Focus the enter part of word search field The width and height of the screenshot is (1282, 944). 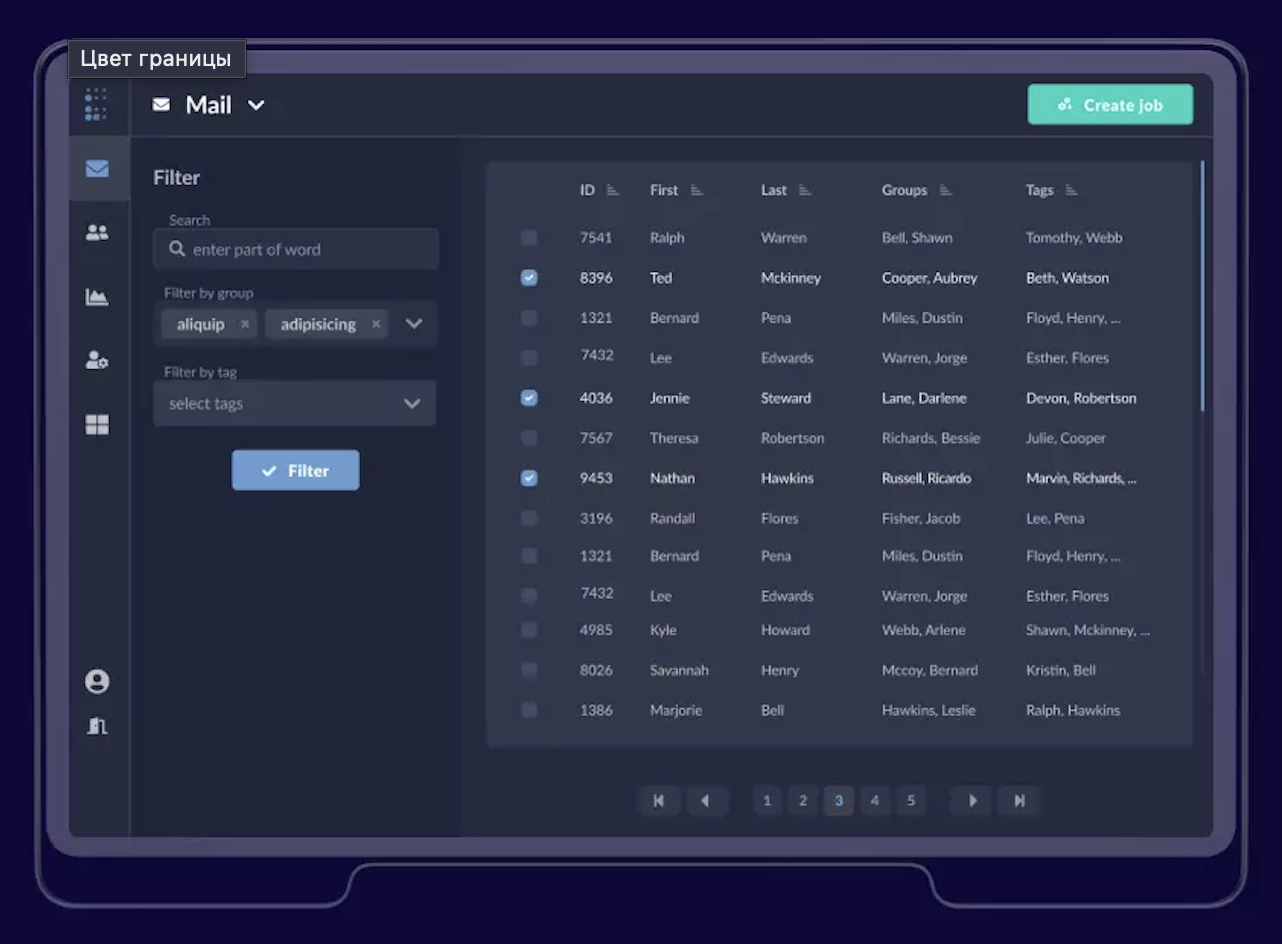295,249
